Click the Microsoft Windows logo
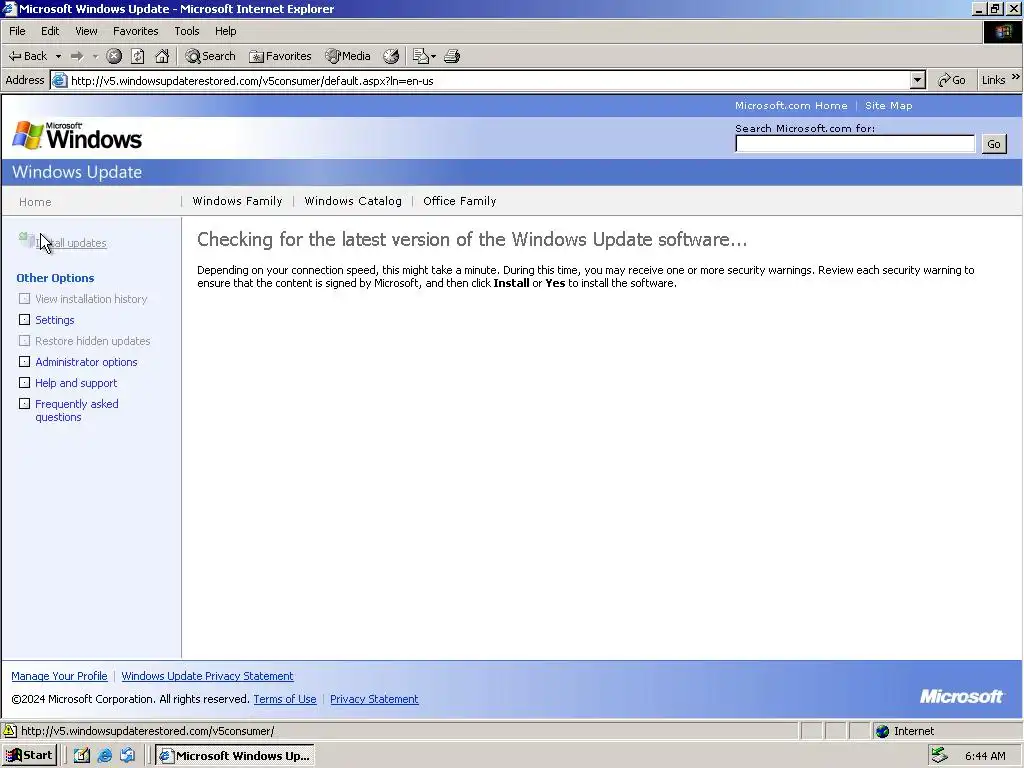The image size is (1024, 768). (77, 136)
